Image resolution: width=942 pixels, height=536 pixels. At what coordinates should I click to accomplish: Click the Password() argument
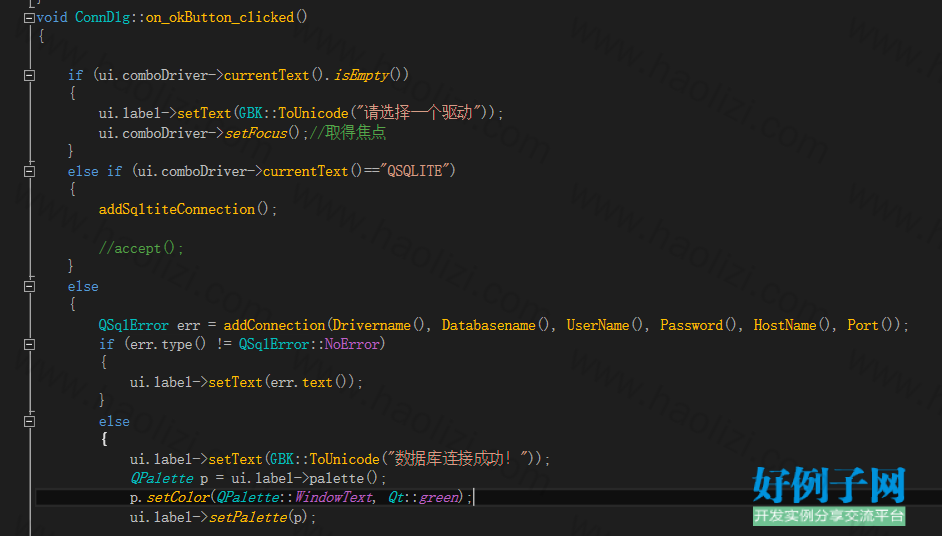pos(699,325)
